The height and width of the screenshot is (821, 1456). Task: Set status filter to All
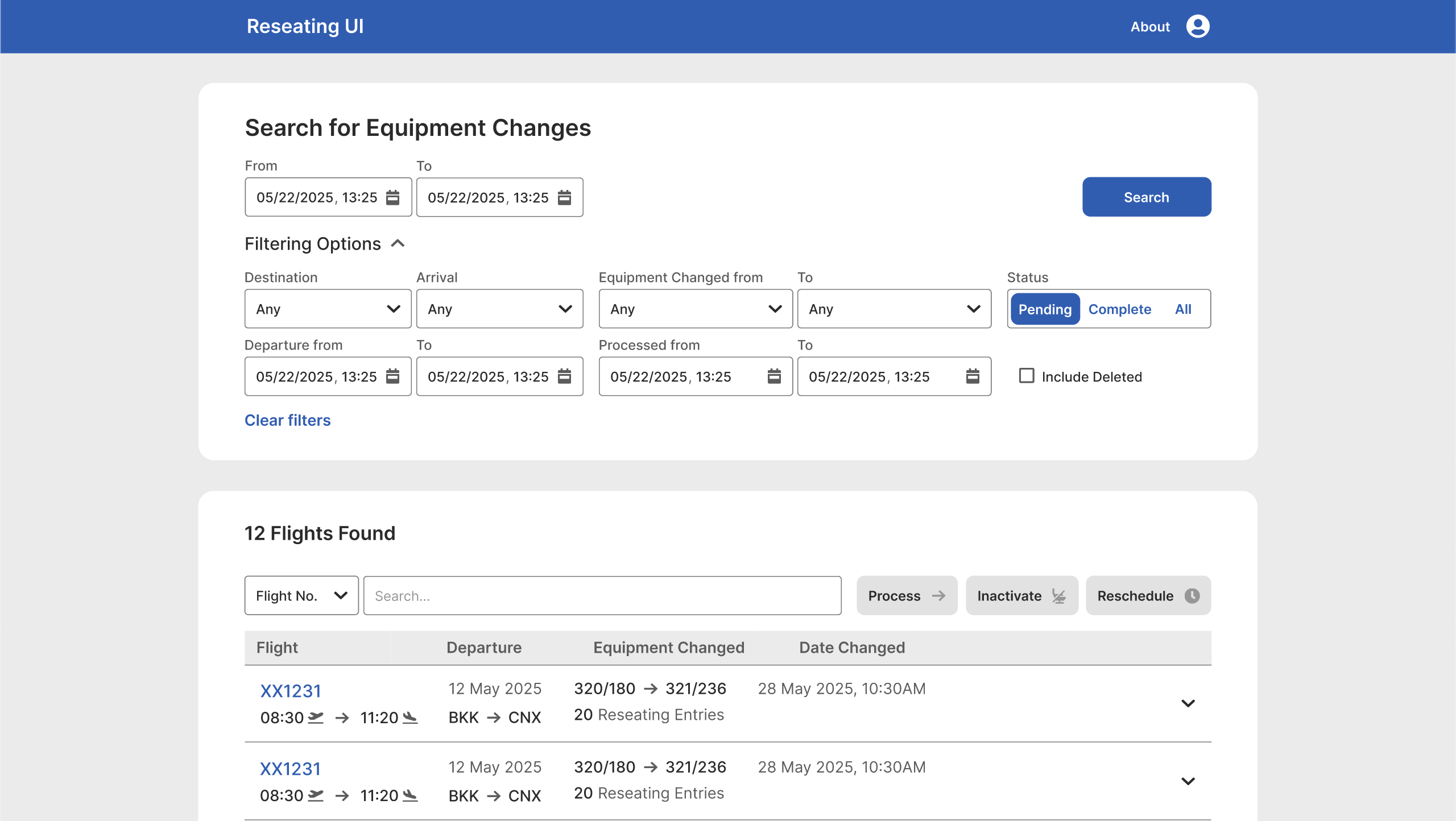1183,309
